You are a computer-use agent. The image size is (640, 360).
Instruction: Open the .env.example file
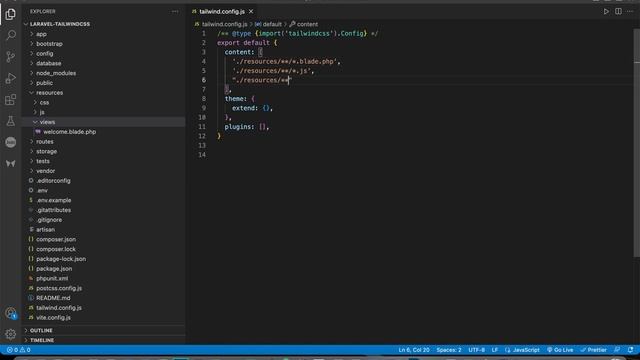(53, 200)
